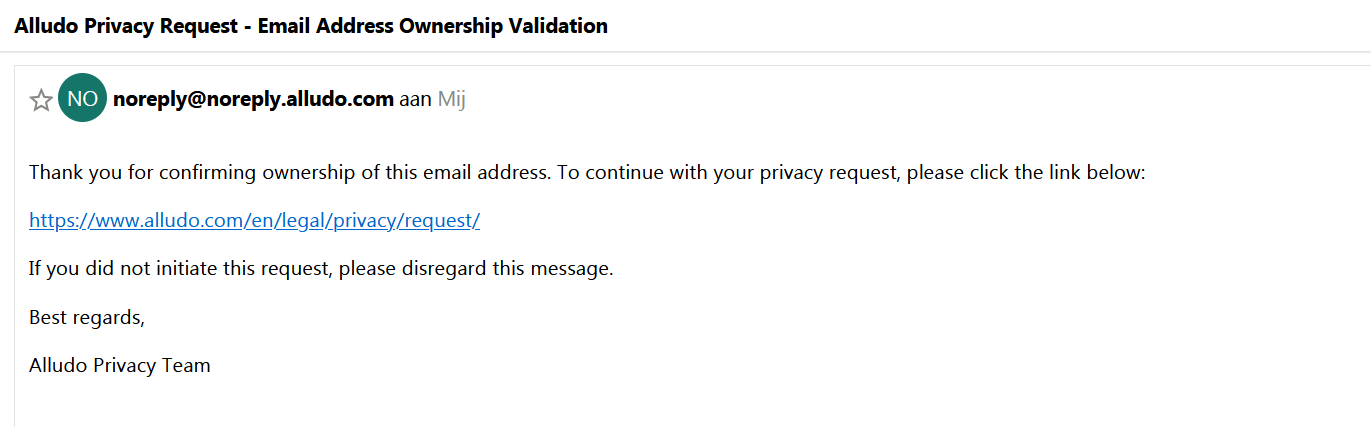The image size is (1371, 427).
Task: Click the green NO sender avatar
Action: click(x=82, y=99)
